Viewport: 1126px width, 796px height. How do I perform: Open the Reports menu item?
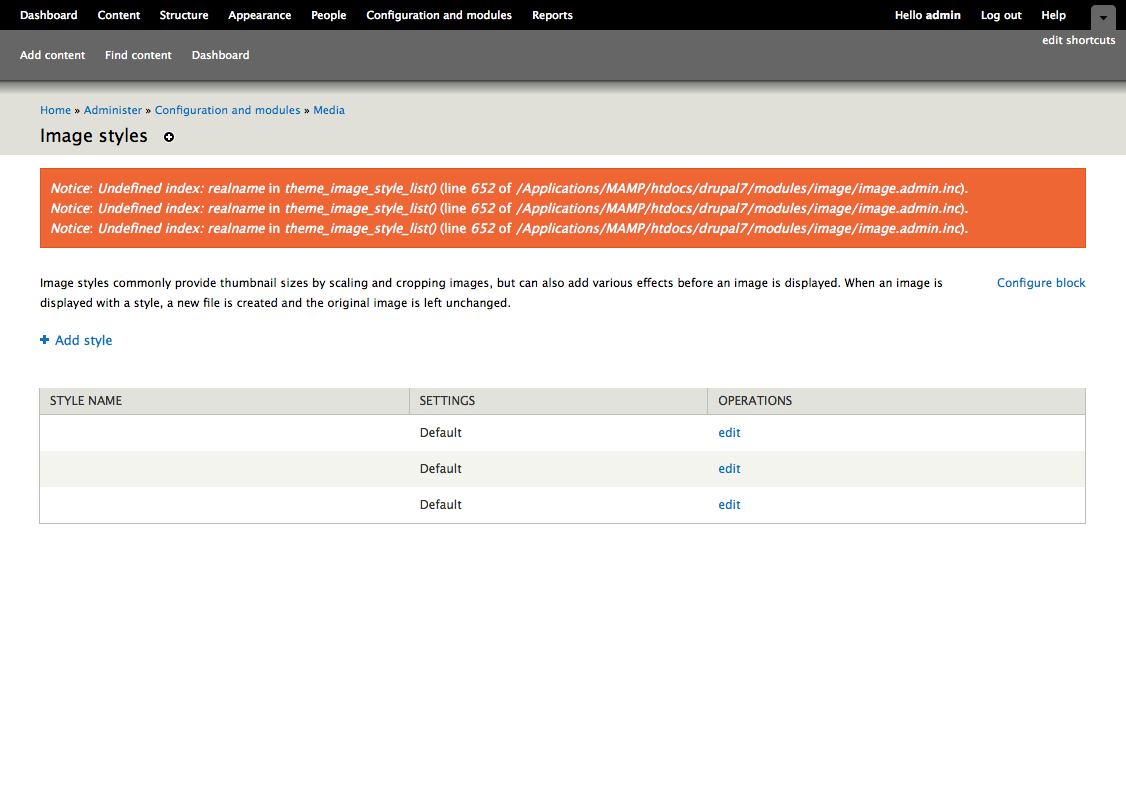(552, 15)
